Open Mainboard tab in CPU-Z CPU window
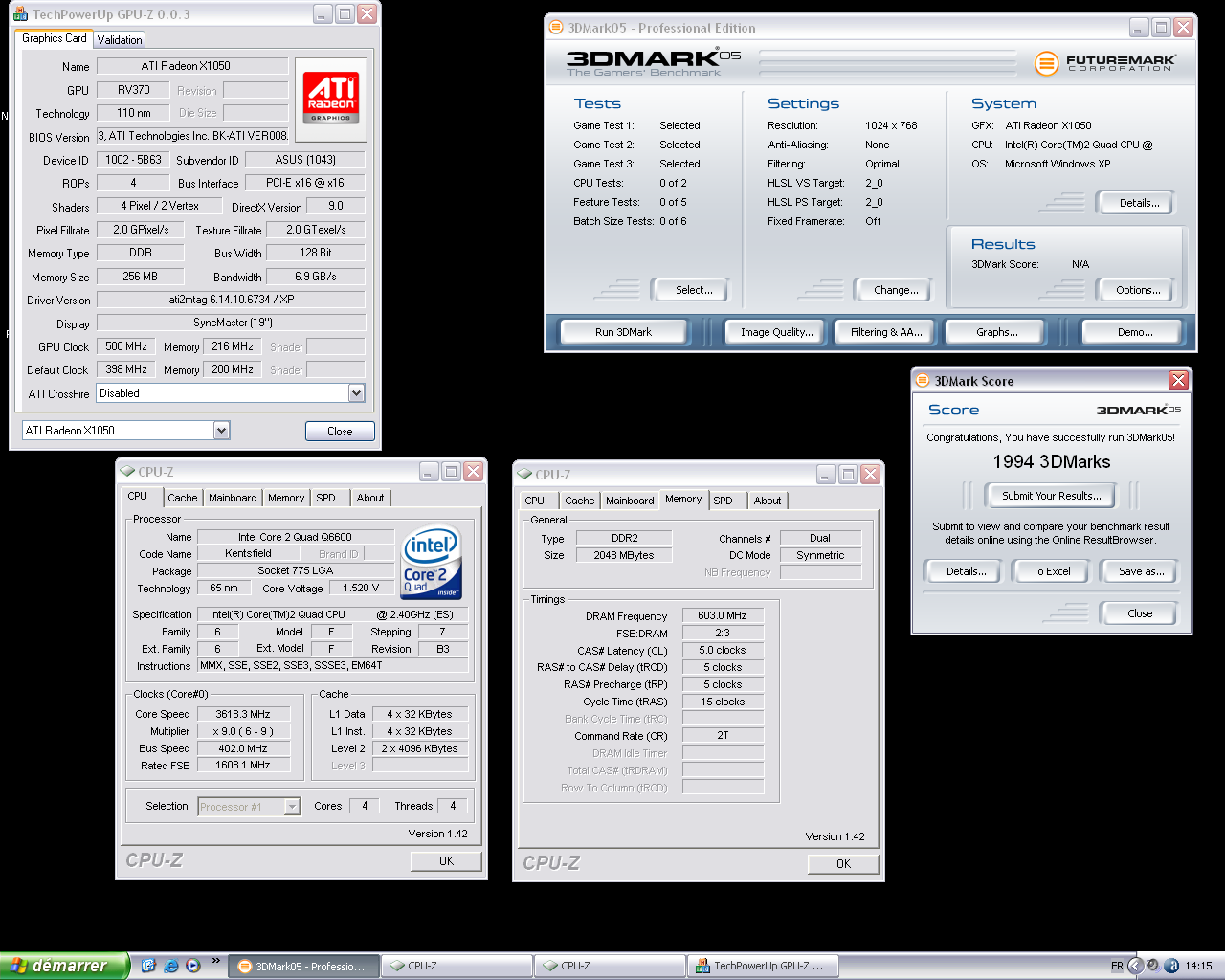The width and height of the screenshot is (1225, 980). point(233,498)
